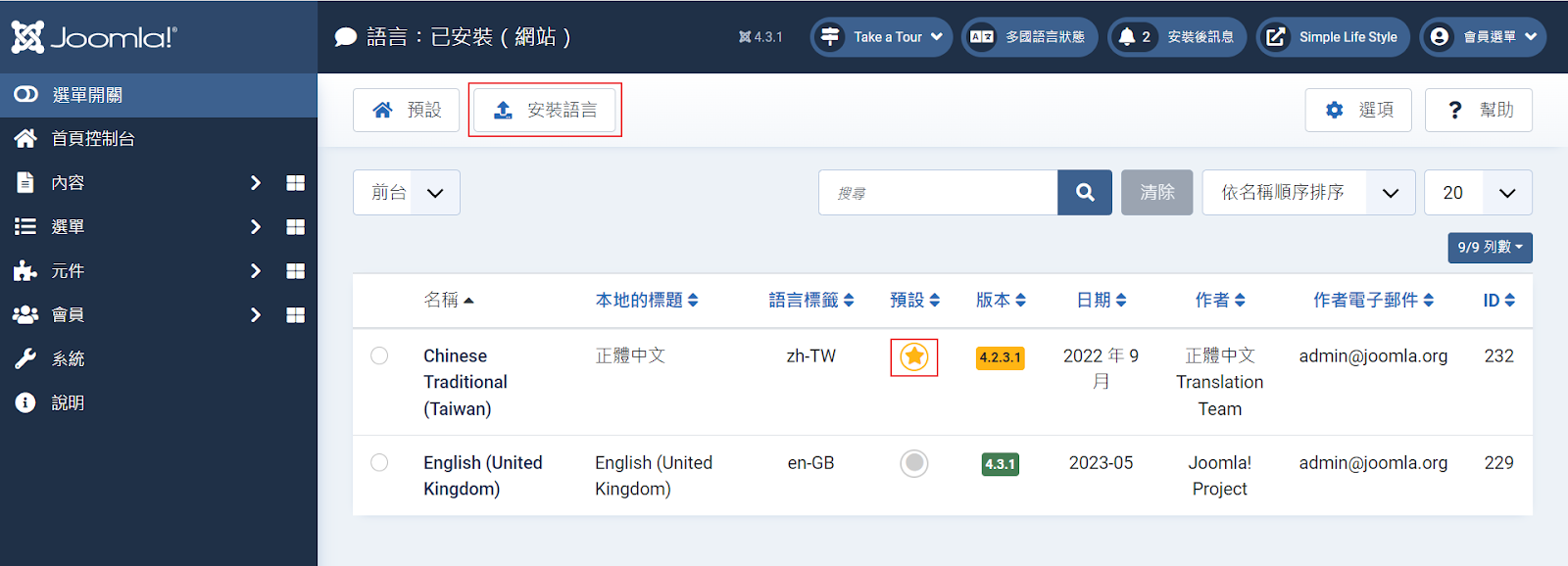
Task: Open the 9/9 列數 columns dropdown
Action: coord(1491,248)
